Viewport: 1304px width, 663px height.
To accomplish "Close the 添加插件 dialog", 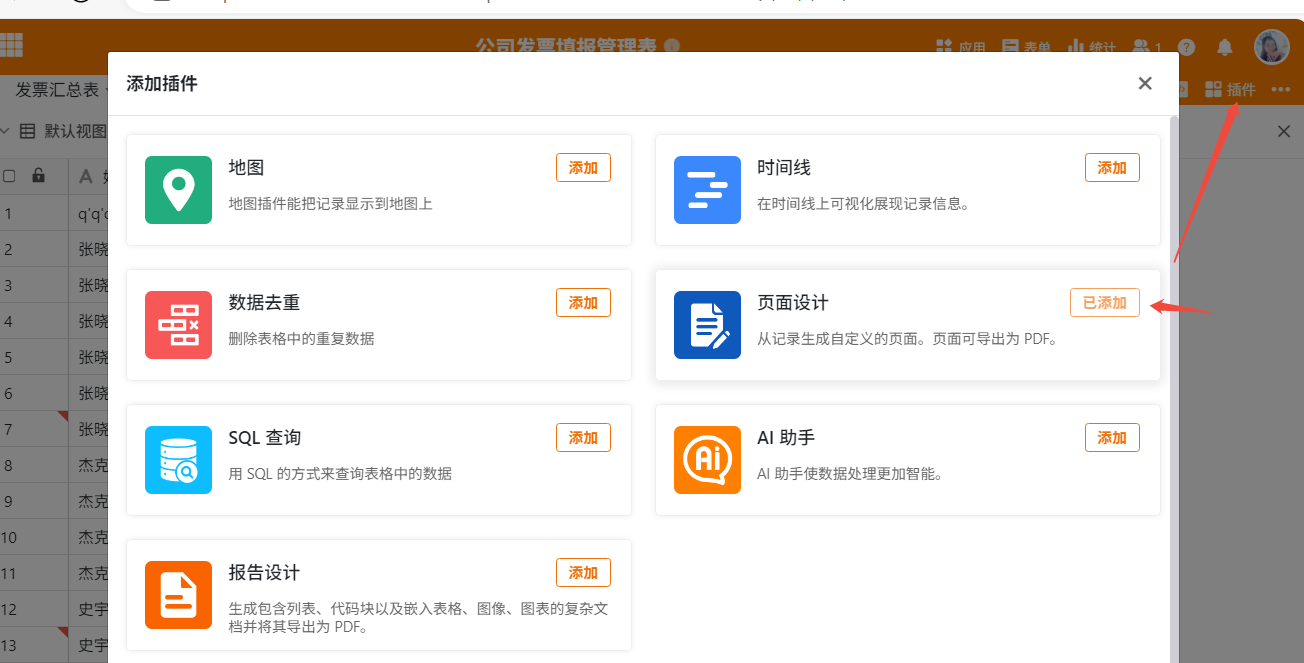I will (1145, 84).
